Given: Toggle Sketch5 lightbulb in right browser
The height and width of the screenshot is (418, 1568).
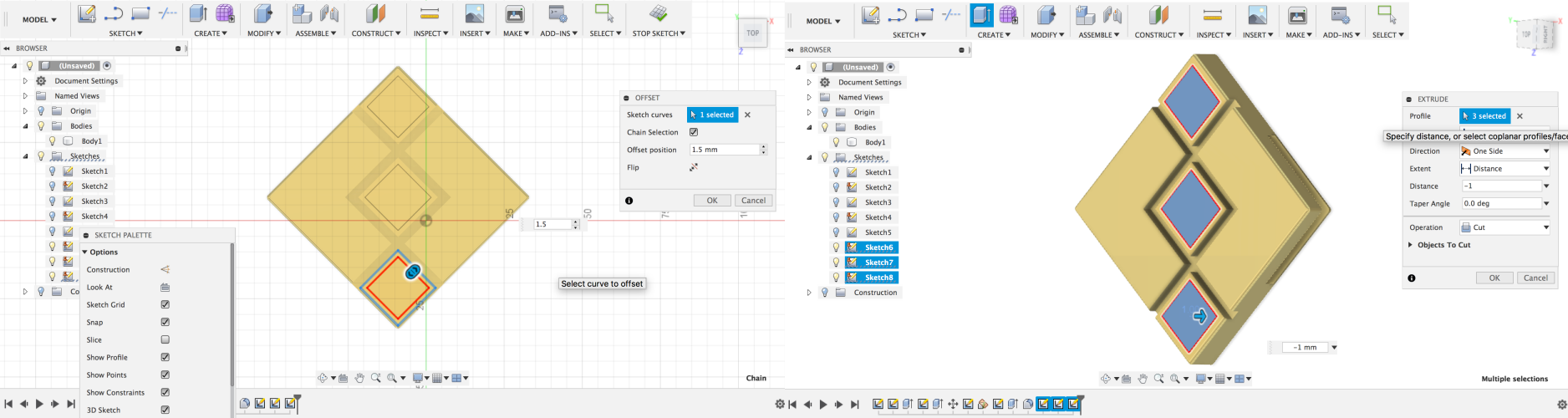Looking at the screenshot, I should tap(836, 232).
